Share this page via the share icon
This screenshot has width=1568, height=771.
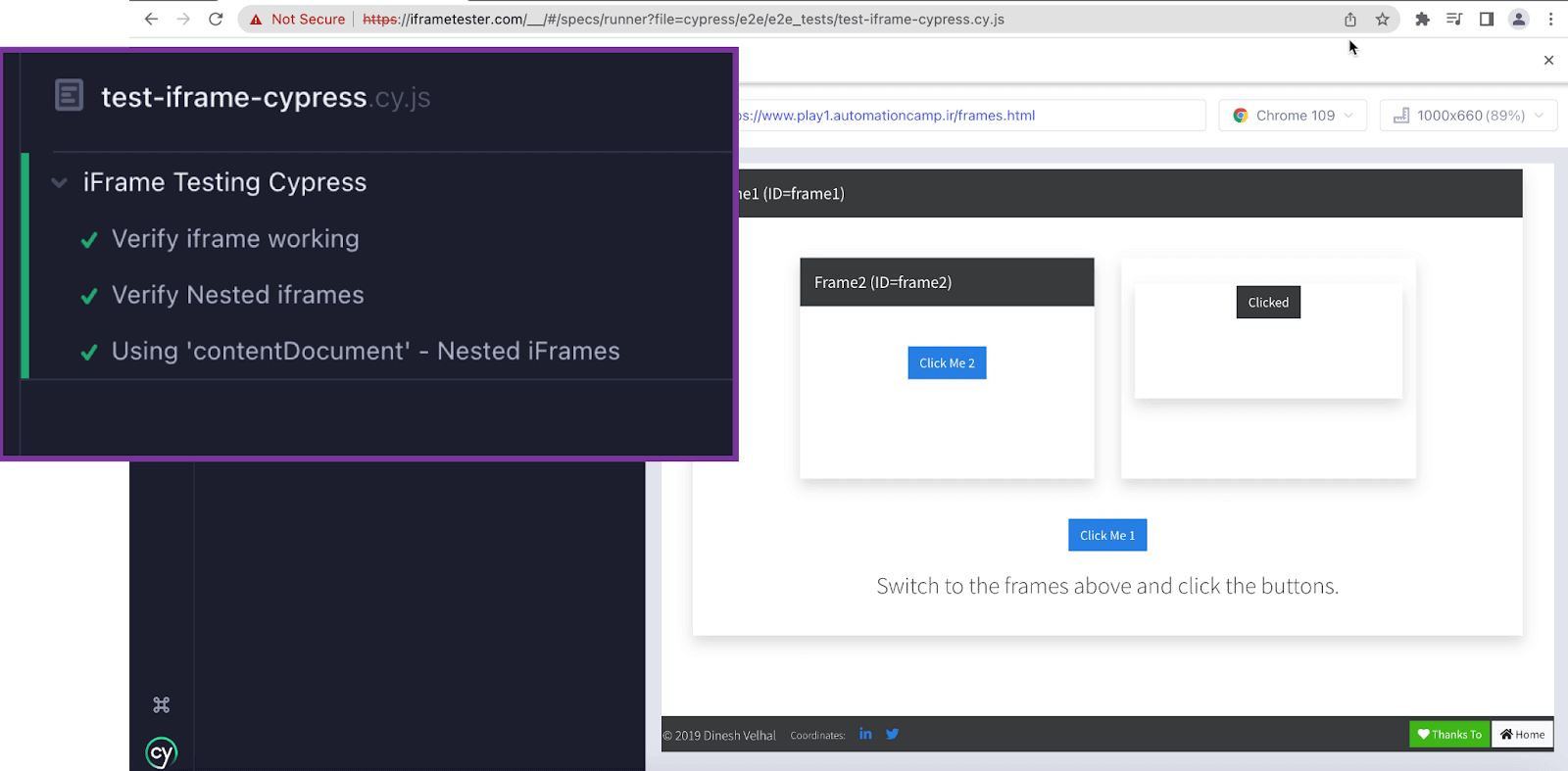coord(1350,20)
